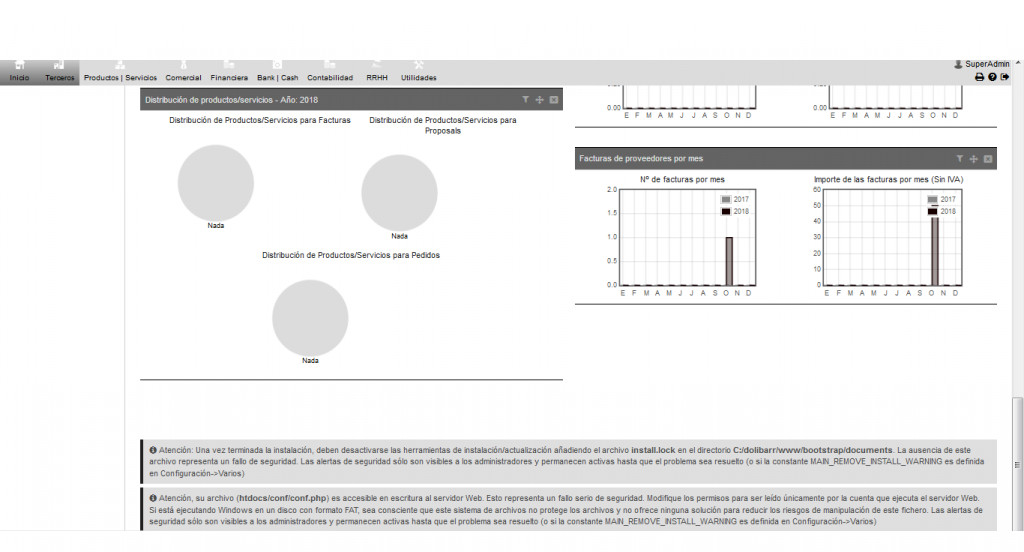
Task: Click 'Nada' label under Proposals pie
Action: pos(399,236)
